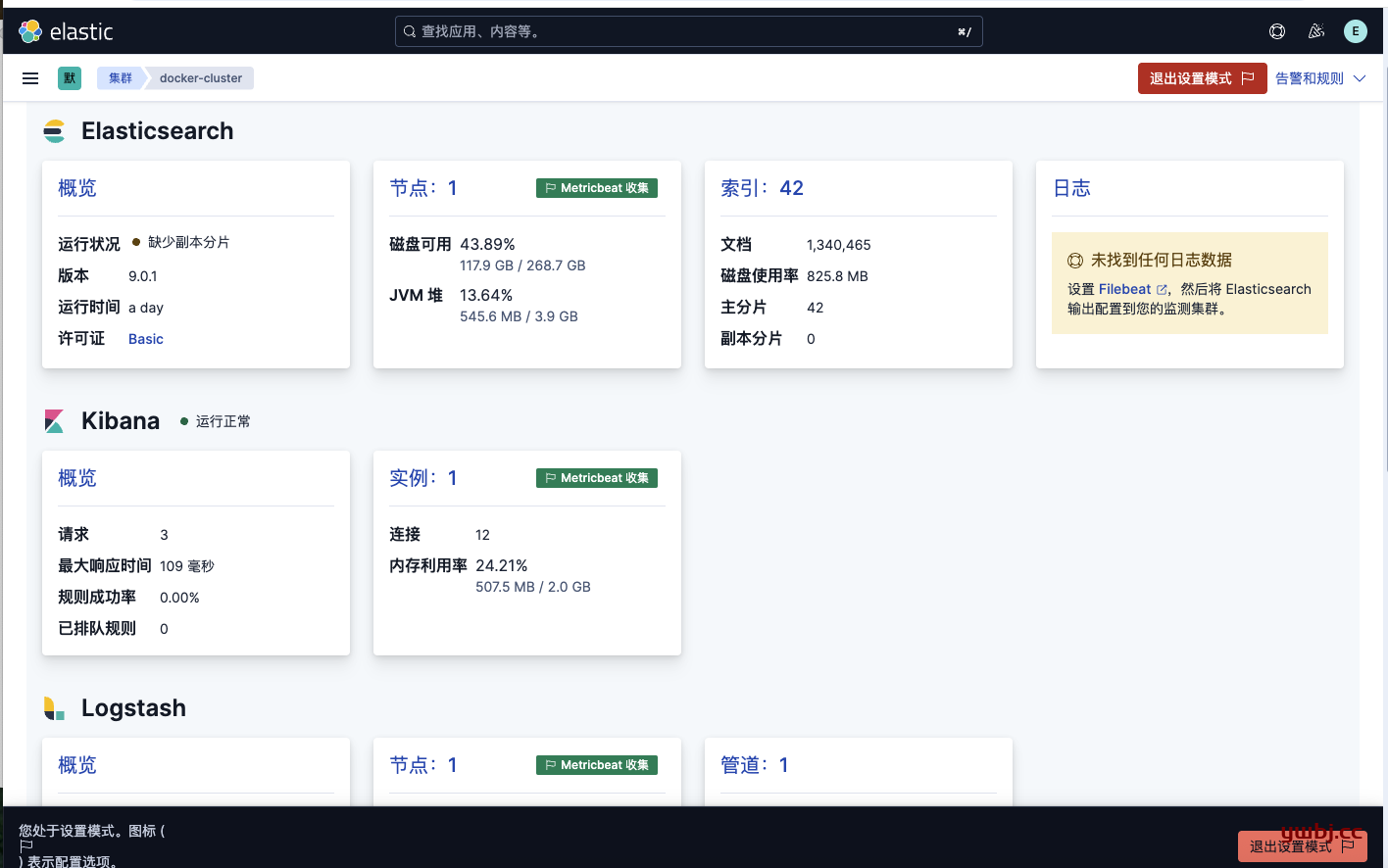Viewport: 1388px width, 868px height.
Task: Open the user avatar E menu
Action: [1356, 31]
